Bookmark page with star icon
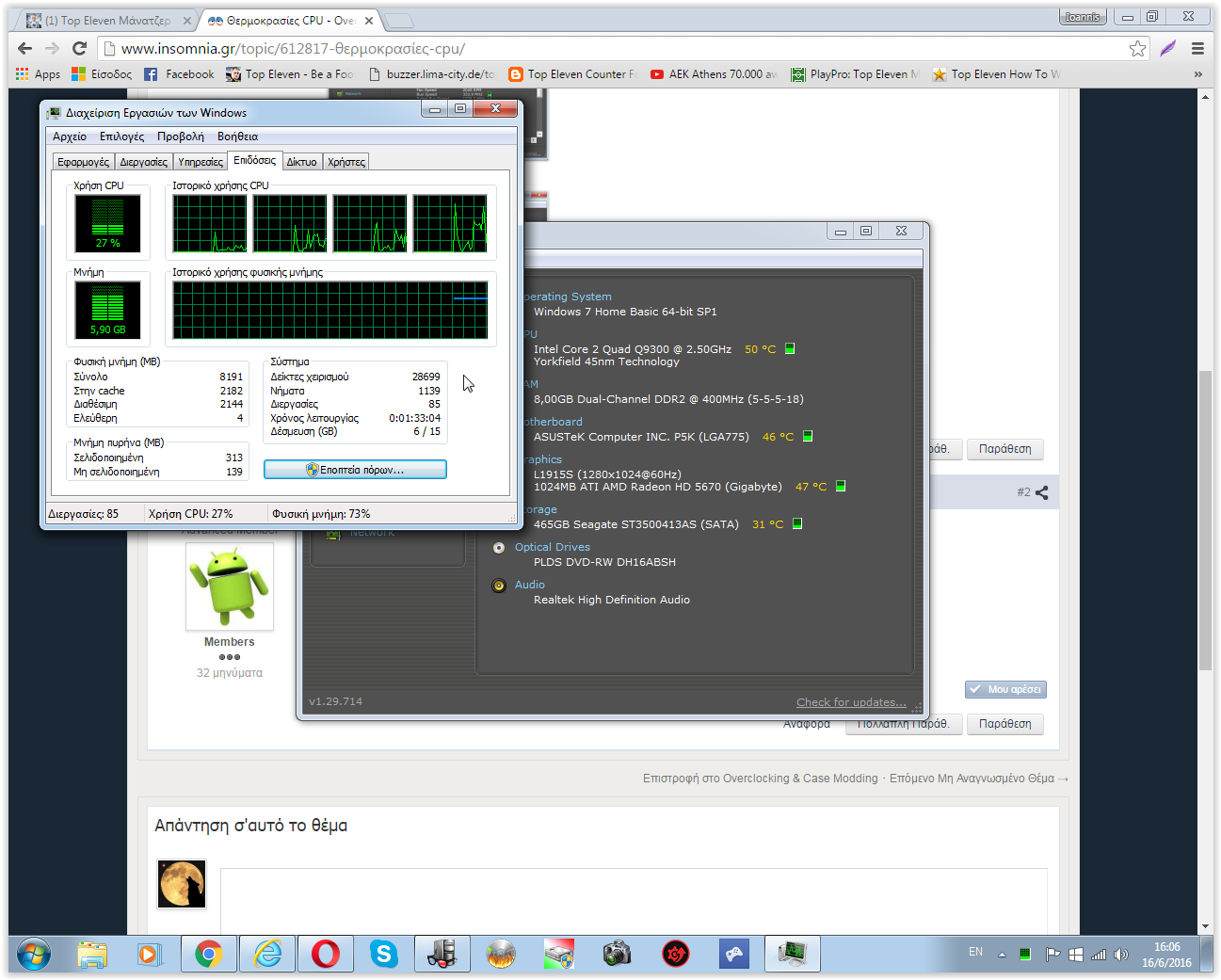1221x980 pixels. pos(1137,49)
